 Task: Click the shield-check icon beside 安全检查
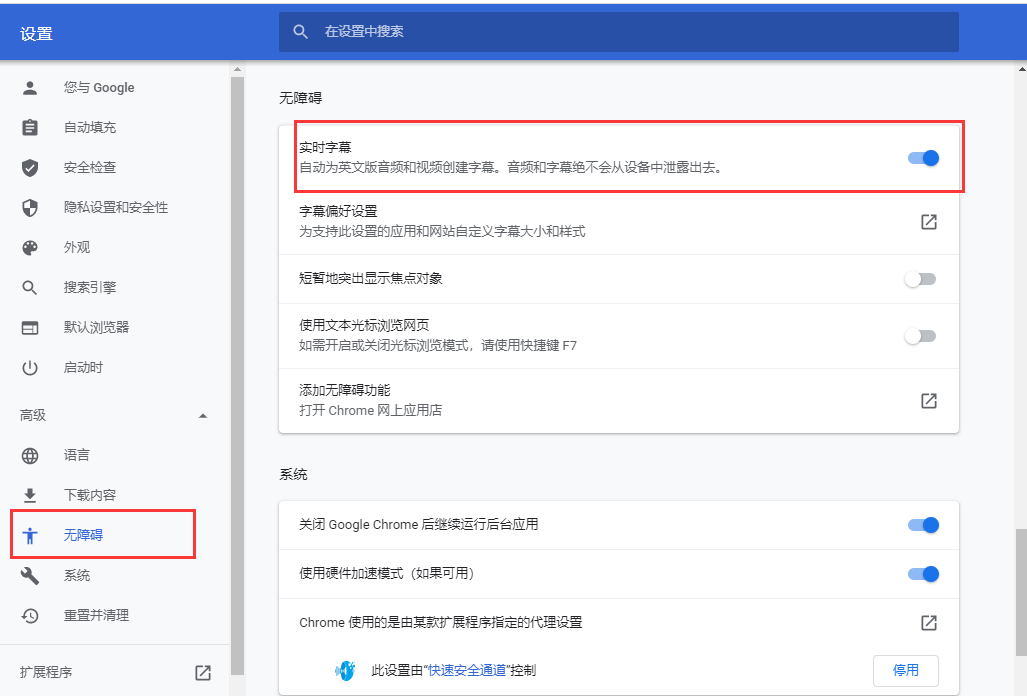(x=29, y=168)
